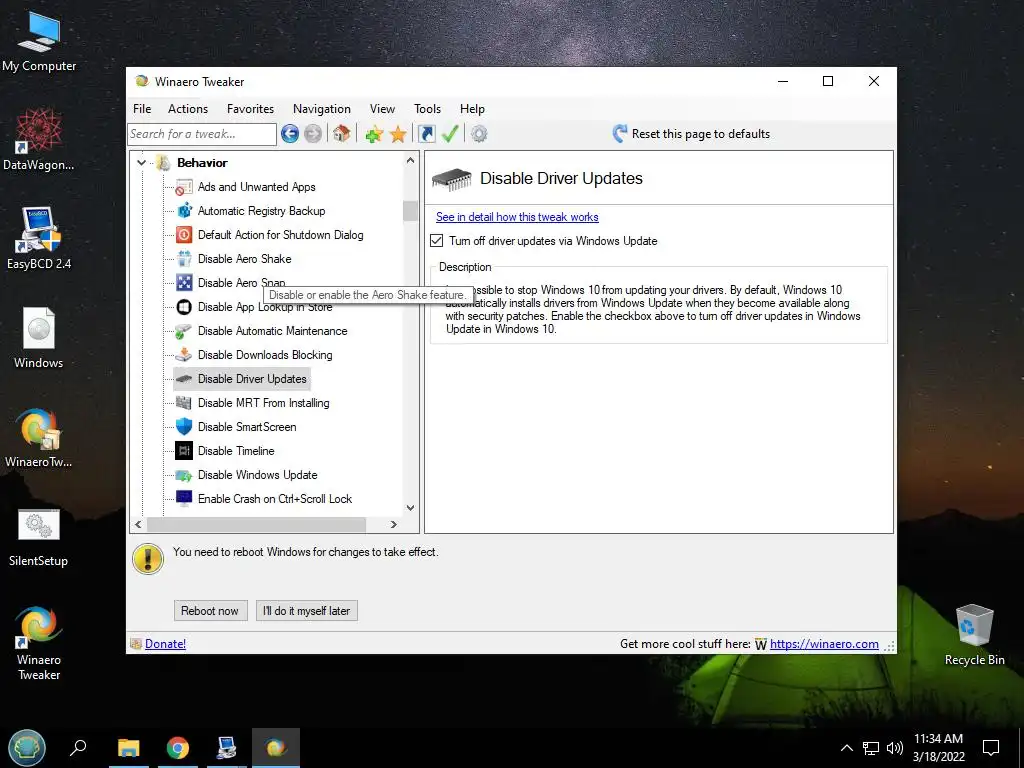Screen dimensions: 1024x768
Task: Open the network tray icon
Action: (x=871, y=748)
